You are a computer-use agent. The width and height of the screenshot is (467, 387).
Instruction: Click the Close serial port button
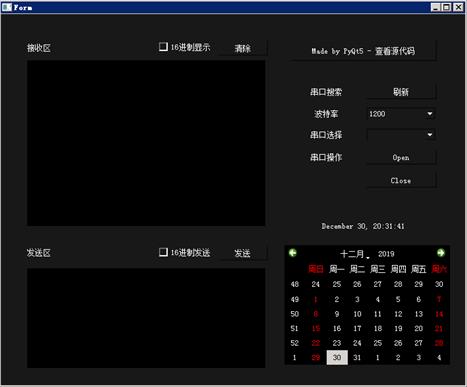click(x=401, y=180)
